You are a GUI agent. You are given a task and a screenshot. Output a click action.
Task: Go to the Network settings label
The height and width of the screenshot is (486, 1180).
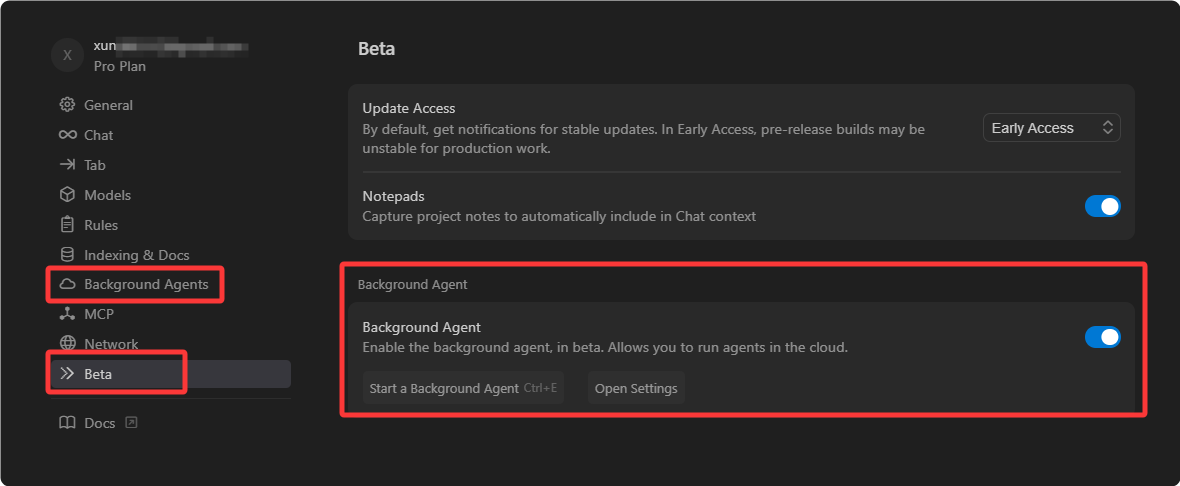point(111,344)
